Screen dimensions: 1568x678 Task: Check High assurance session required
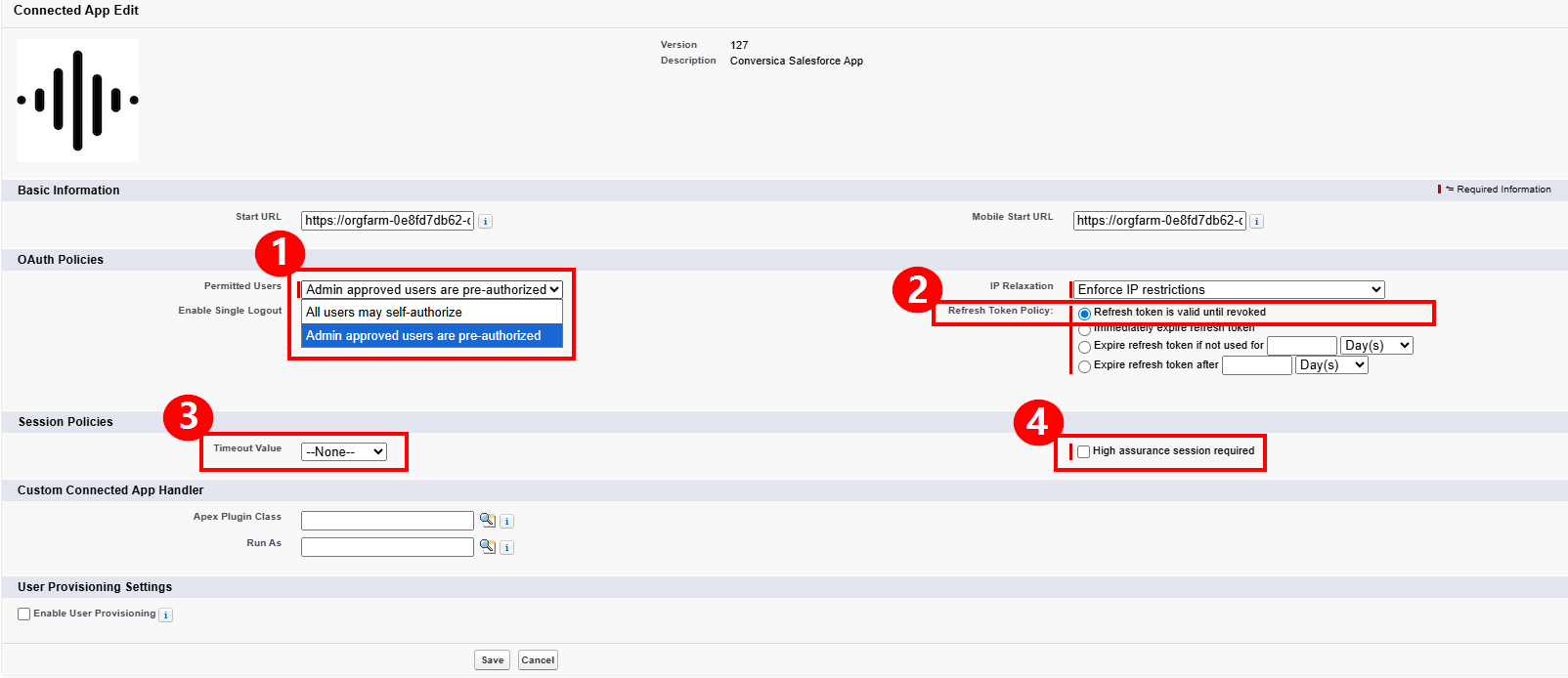pyautogui.click(x=1083, y=452)
